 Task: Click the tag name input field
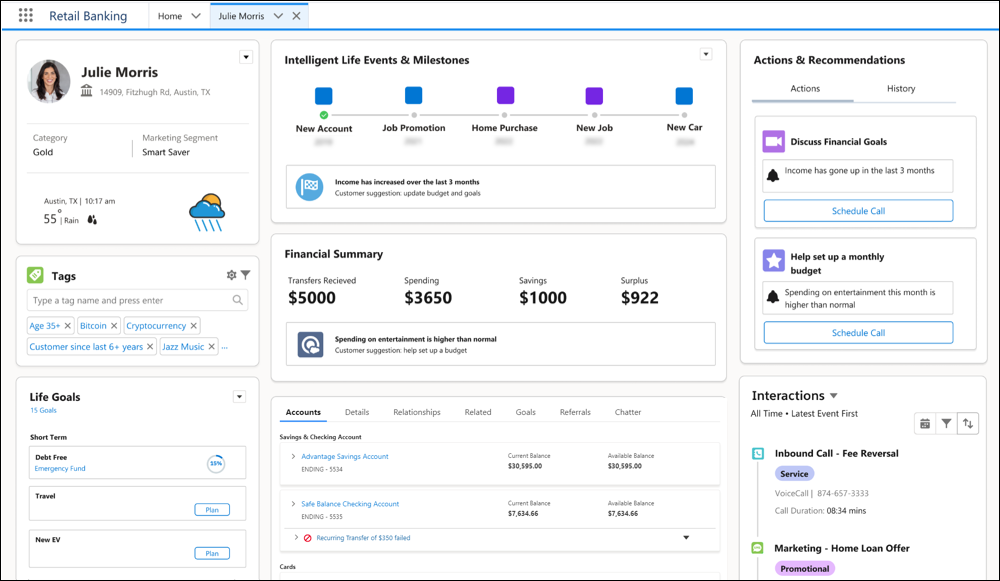(x=137, y=300)
